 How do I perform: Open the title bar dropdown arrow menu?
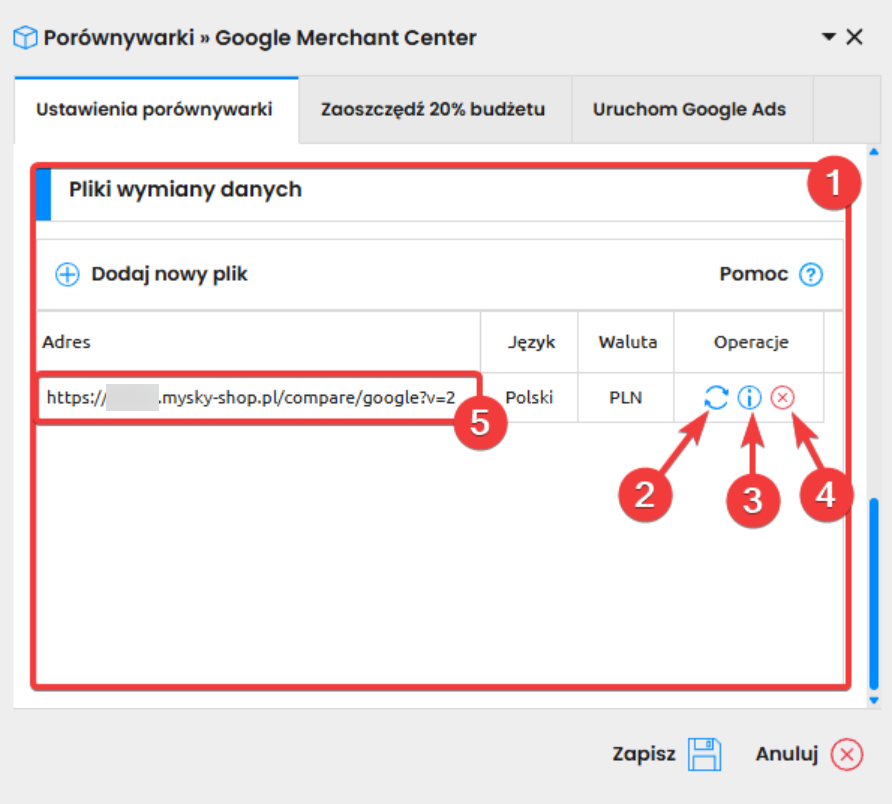pos(829,37)
